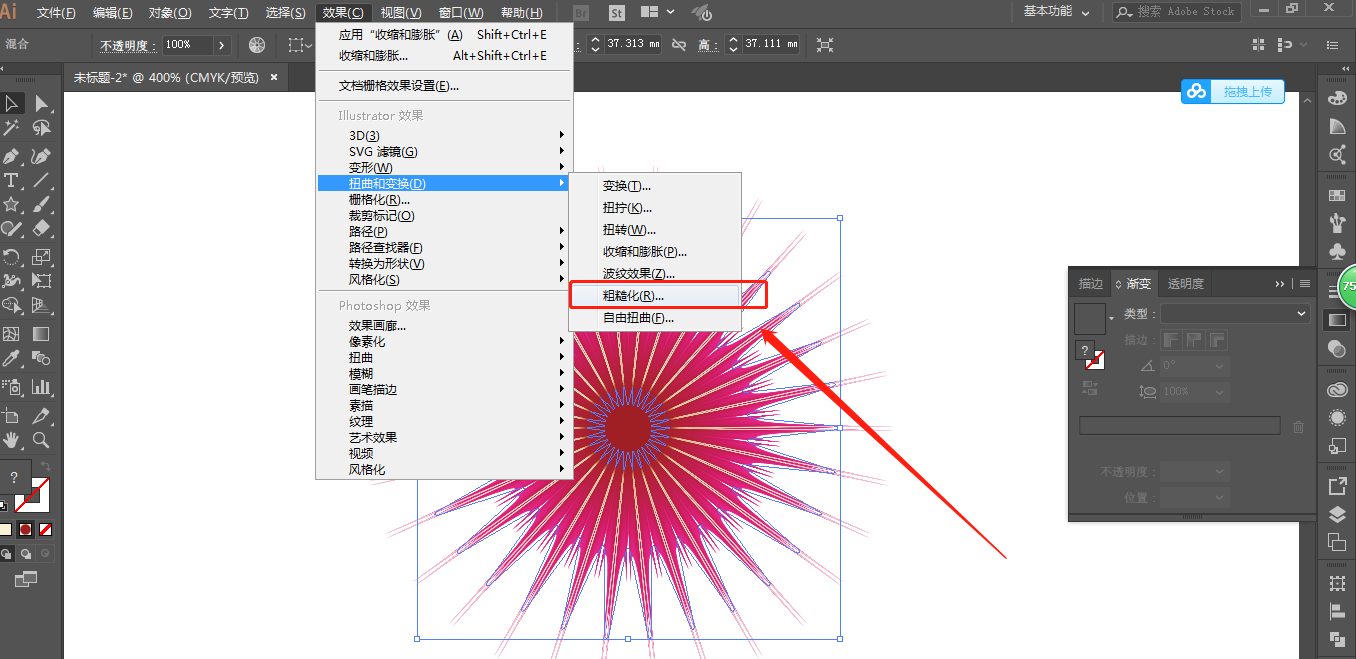Open the 对象(O) menu

tap(170, 13)
